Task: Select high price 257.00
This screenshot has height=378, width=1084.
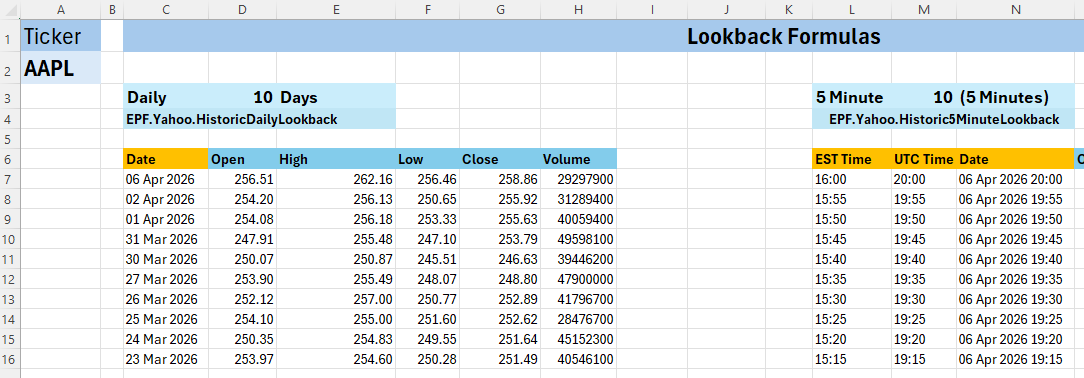Action: click(336, 300)
